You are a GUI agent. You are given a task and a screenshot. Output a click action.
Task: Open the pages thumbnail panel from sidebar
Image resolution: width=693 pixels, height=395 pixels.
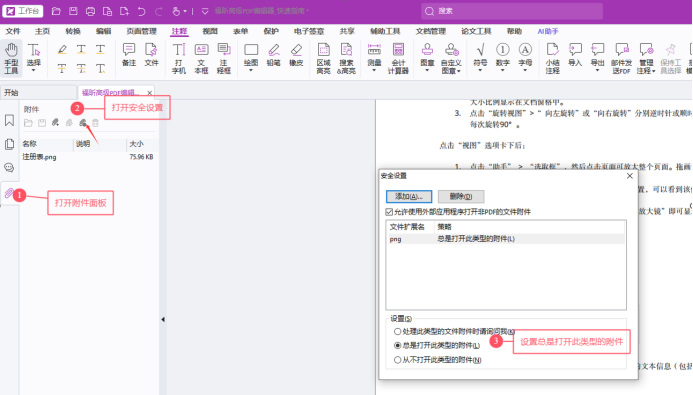click(9, 144)
